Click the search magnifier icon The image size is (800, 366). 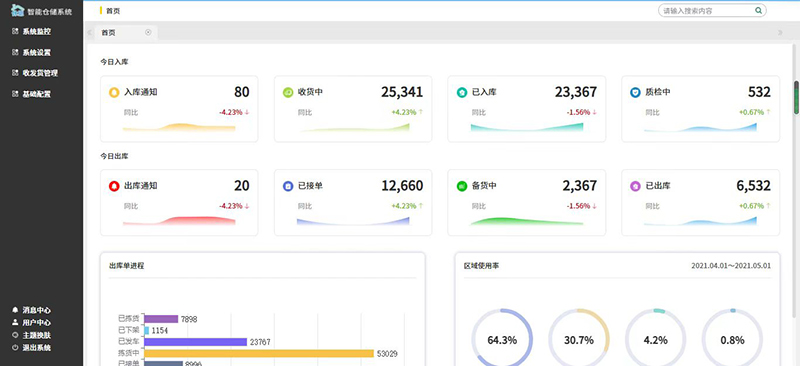pyautogui.click(x=759, y=10)
